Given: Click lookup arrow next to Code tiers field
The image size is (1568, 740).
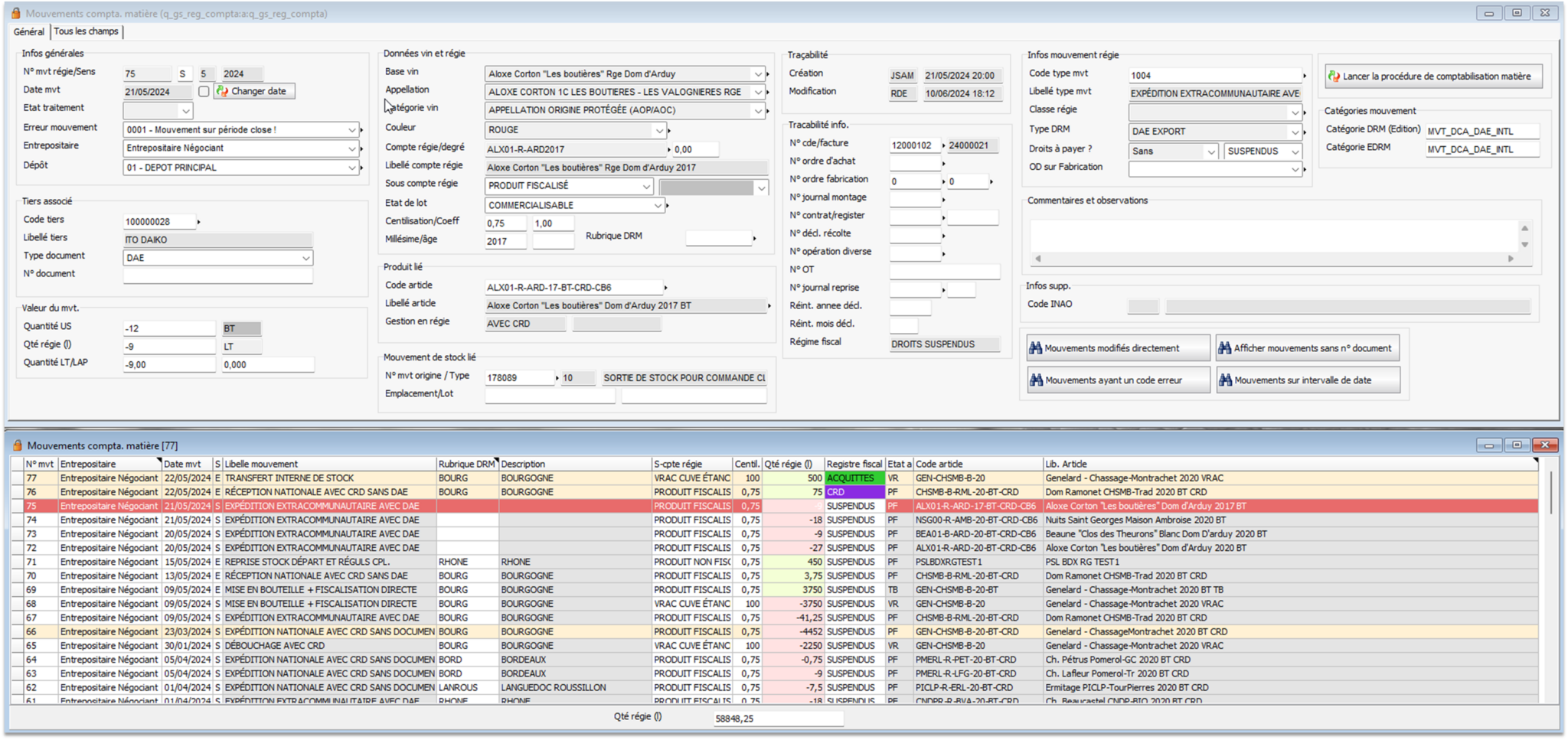Looking at the screenshot, I should coord(199,222).
